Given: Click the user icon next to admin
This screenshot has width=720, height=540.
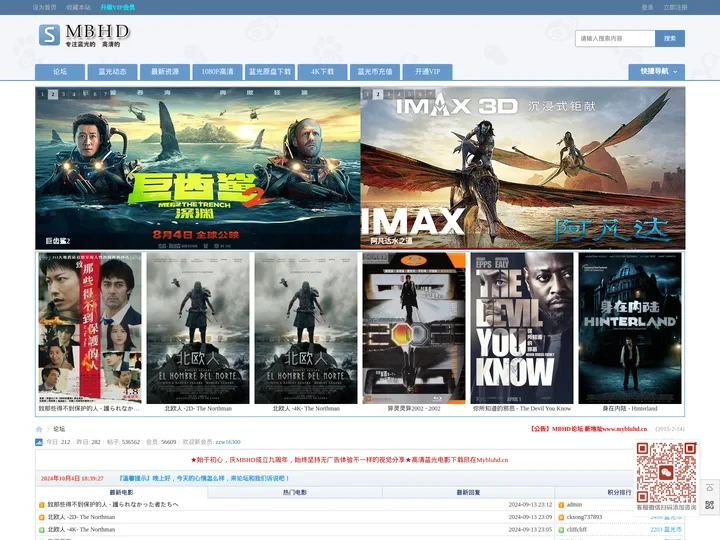Looking at the screenshot, I should (x=561, y=505).
